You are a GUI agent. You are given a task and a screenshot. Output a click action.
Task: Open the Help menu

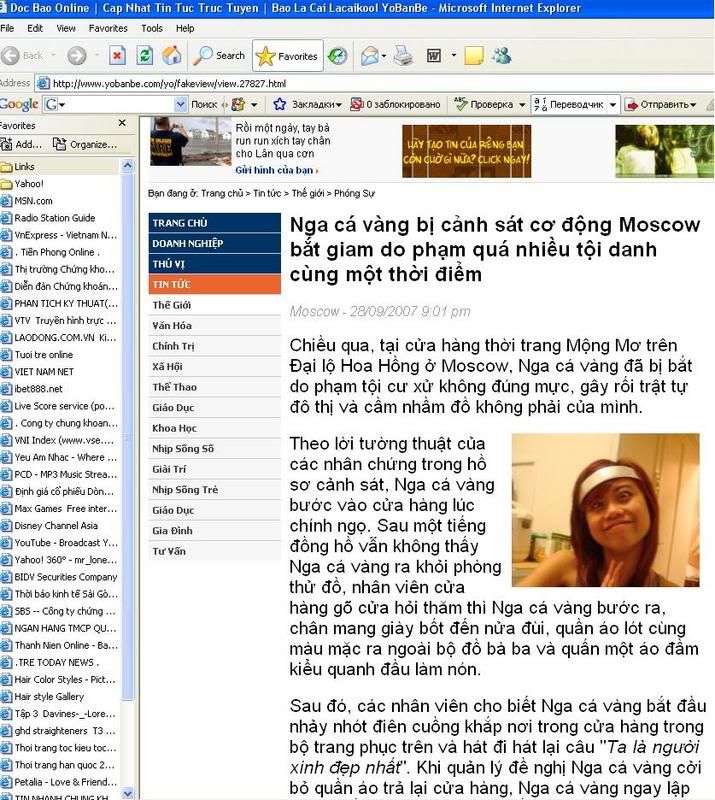click(185, 28)
